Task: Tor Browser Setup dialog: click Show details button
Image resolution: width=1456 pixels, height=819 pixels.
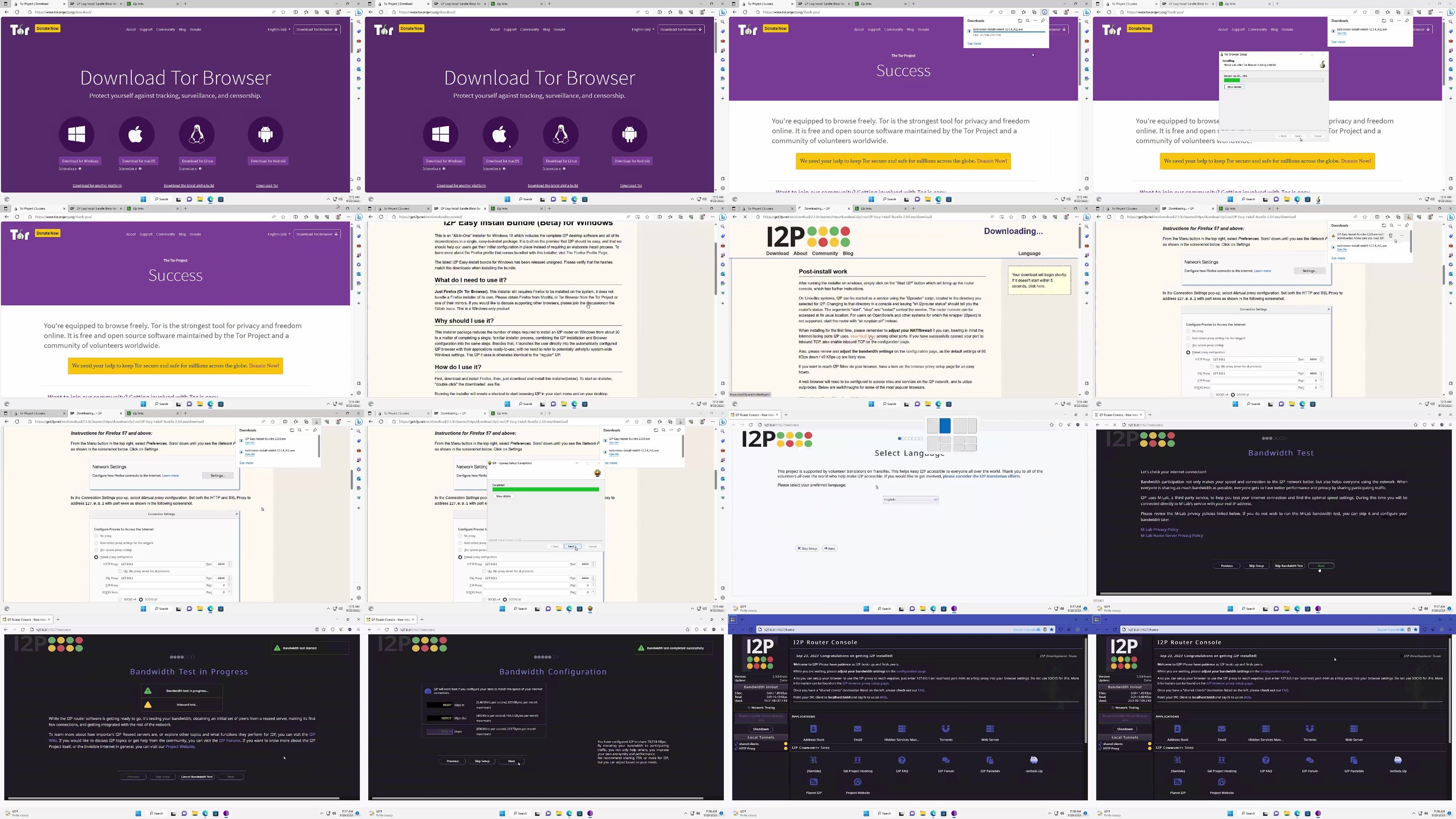Action: [x=1234, y=87]
